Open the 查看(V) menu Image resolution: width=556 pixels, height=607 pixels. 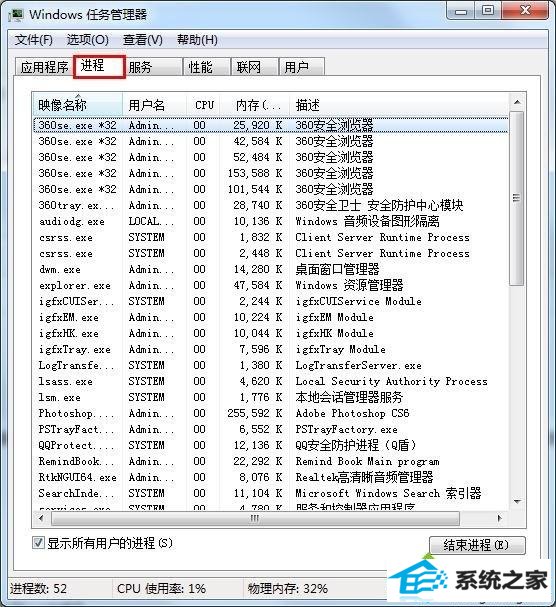142,39
